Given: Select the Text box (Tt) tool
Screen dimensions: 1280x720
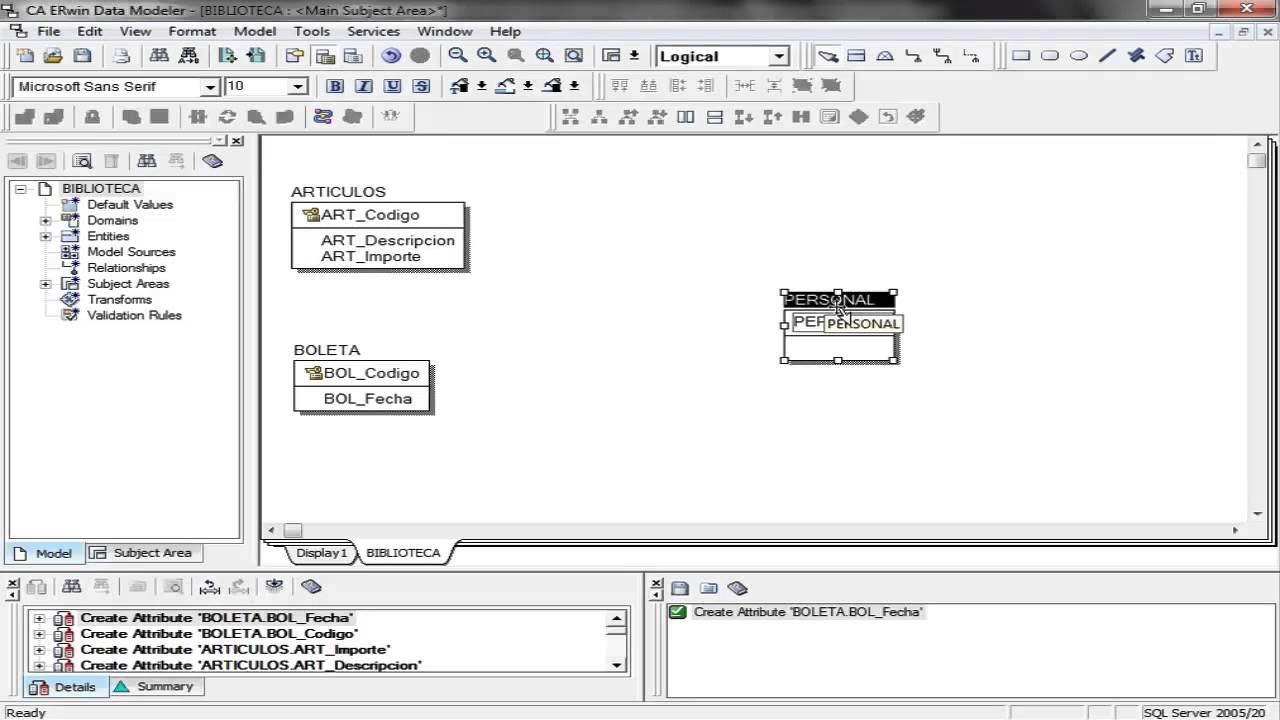Looking at the screenshot, I should (x=1194, y=56).
